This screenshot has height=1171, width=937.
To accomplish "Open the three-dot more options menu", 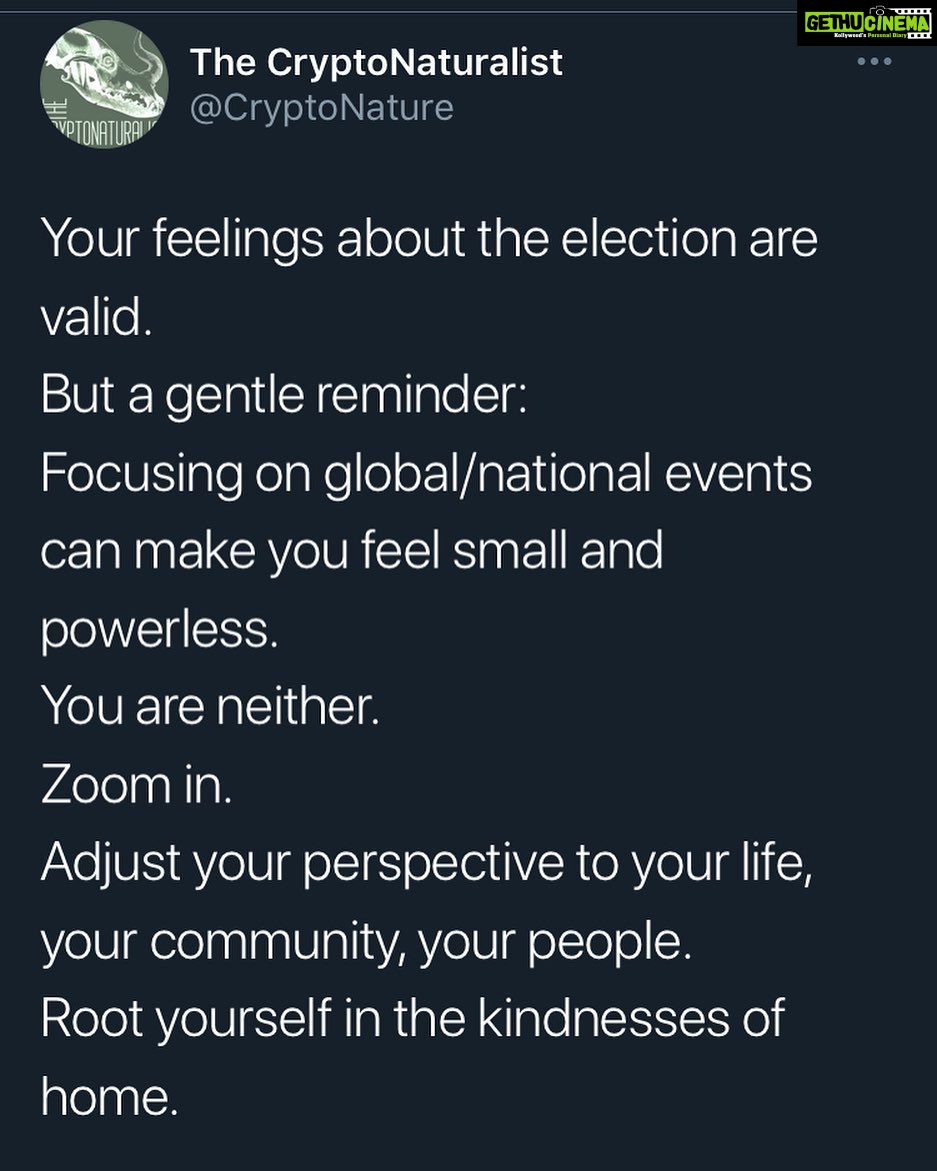I will coord(874,62).
